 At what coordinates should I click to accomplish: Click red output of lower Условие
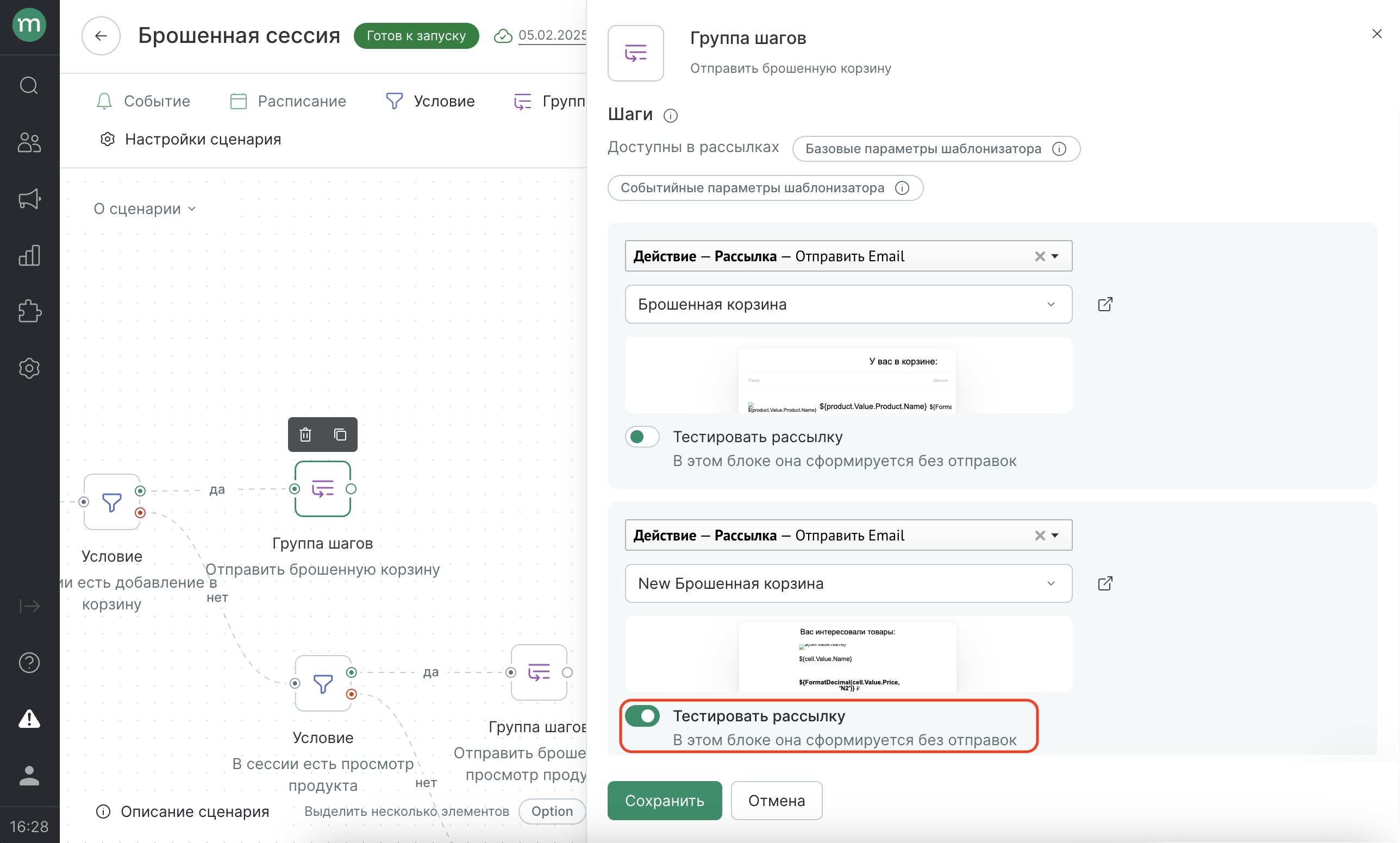click(352, 694)
